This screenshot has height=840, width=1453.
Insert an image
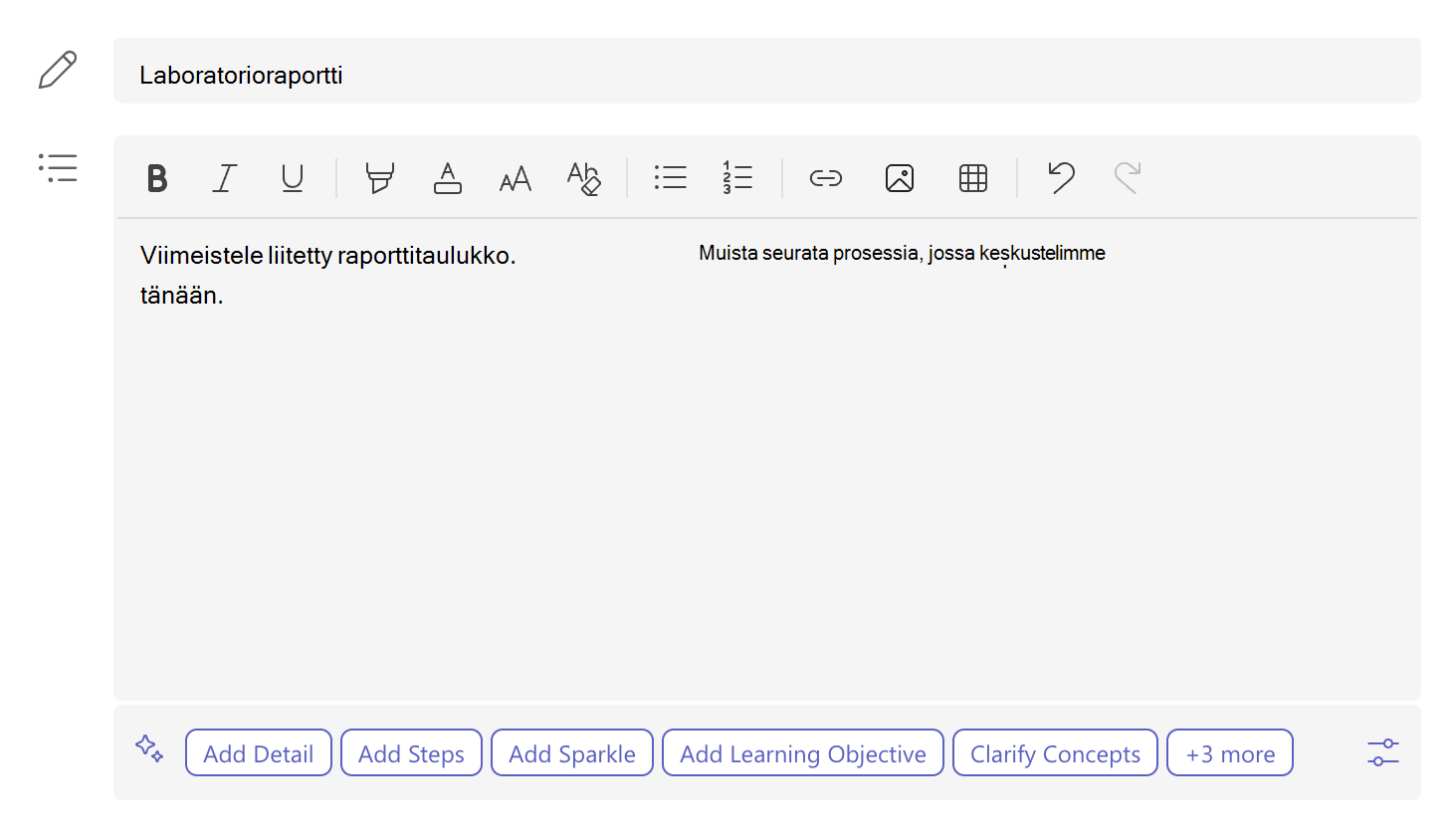900,178
